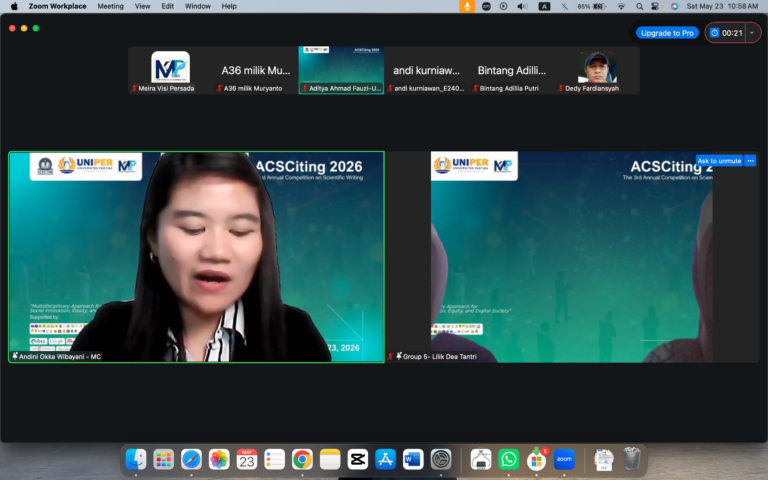
Task: Open the View menu
Action: (x=143, y=6)
